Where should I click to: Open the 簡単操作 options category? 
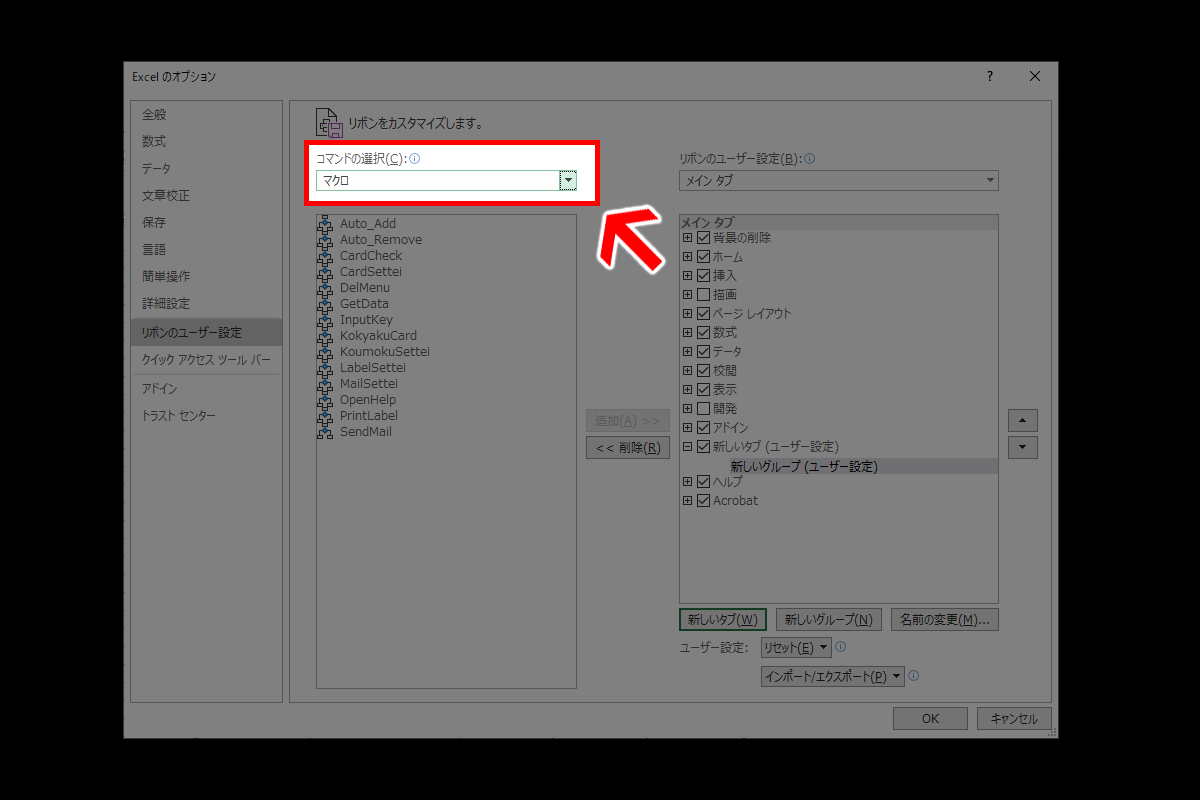tap(206, 277)
